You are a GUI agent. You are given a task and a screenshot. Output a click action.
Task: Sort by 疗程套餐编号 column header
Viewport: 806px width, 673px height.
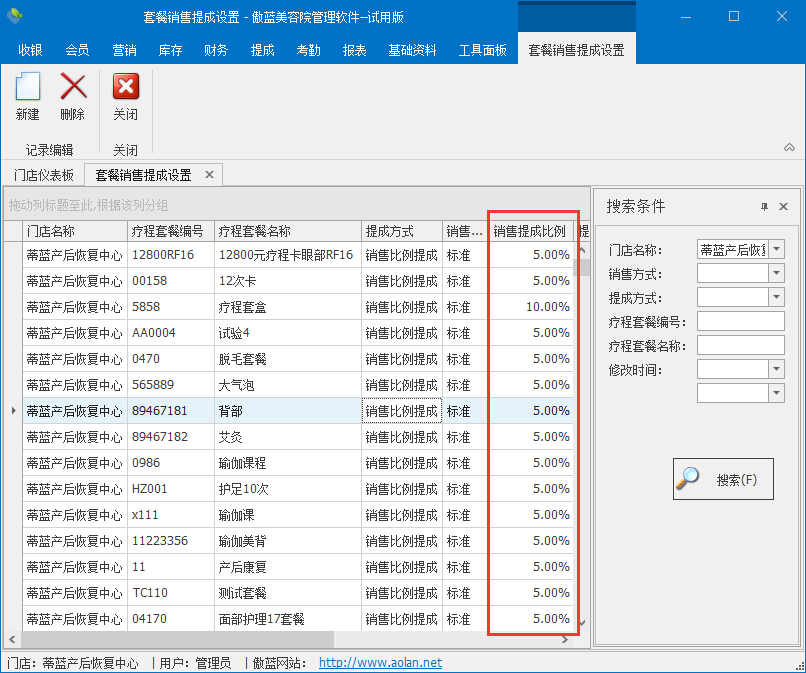pyautogui.click(x=171, y=231)
